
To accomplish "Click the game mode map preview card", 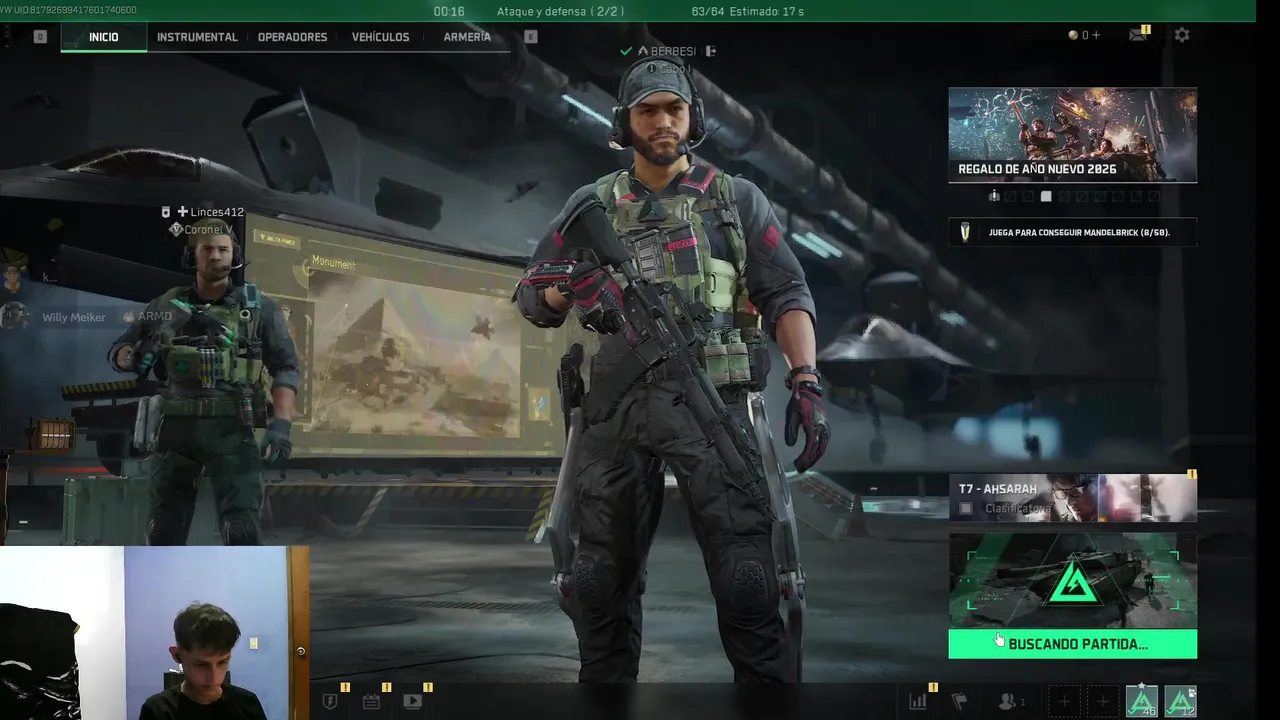I will tap(1072, 581).
